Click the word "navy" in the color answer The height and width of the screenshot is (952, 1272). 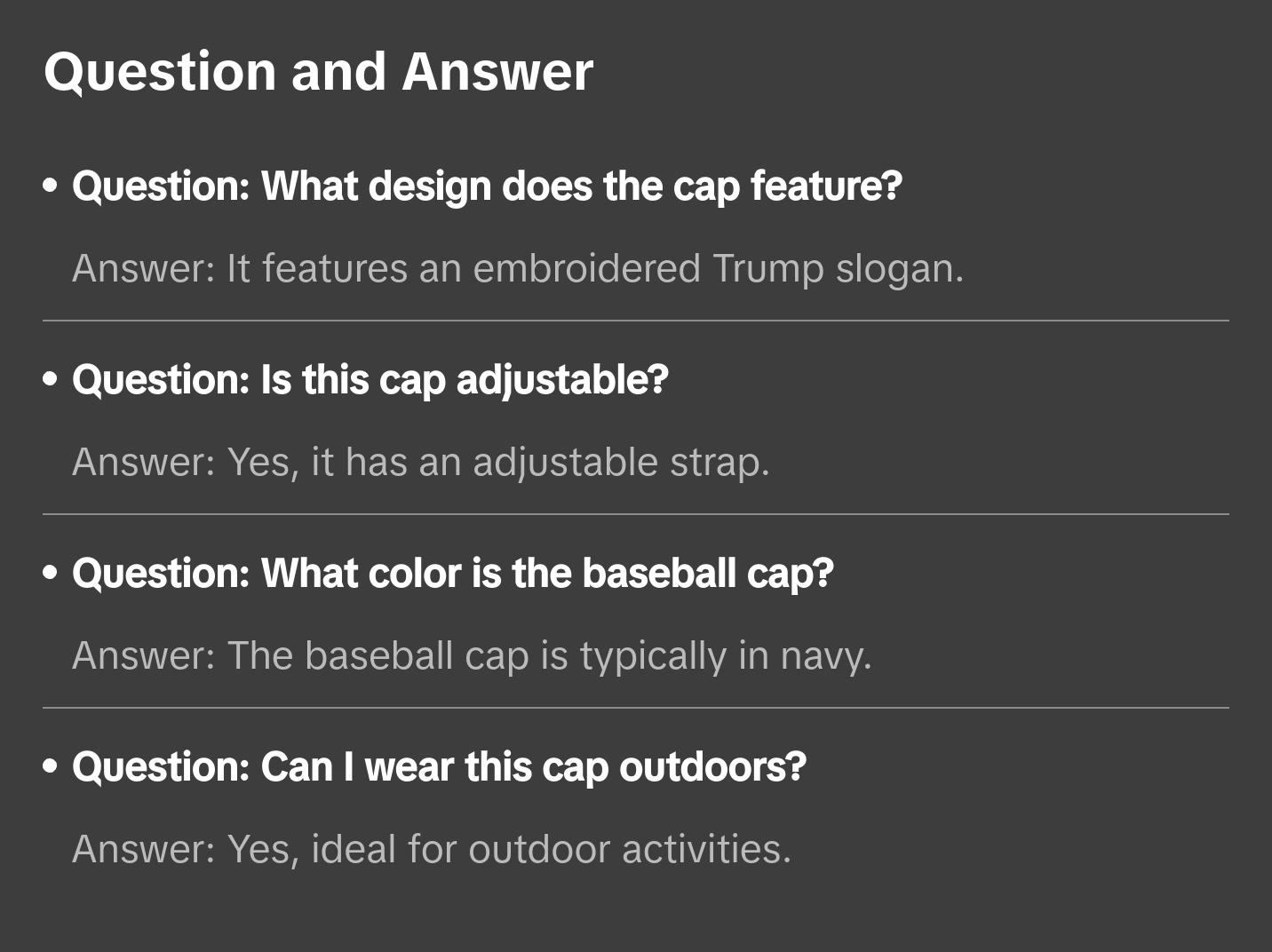pos(824,656)
